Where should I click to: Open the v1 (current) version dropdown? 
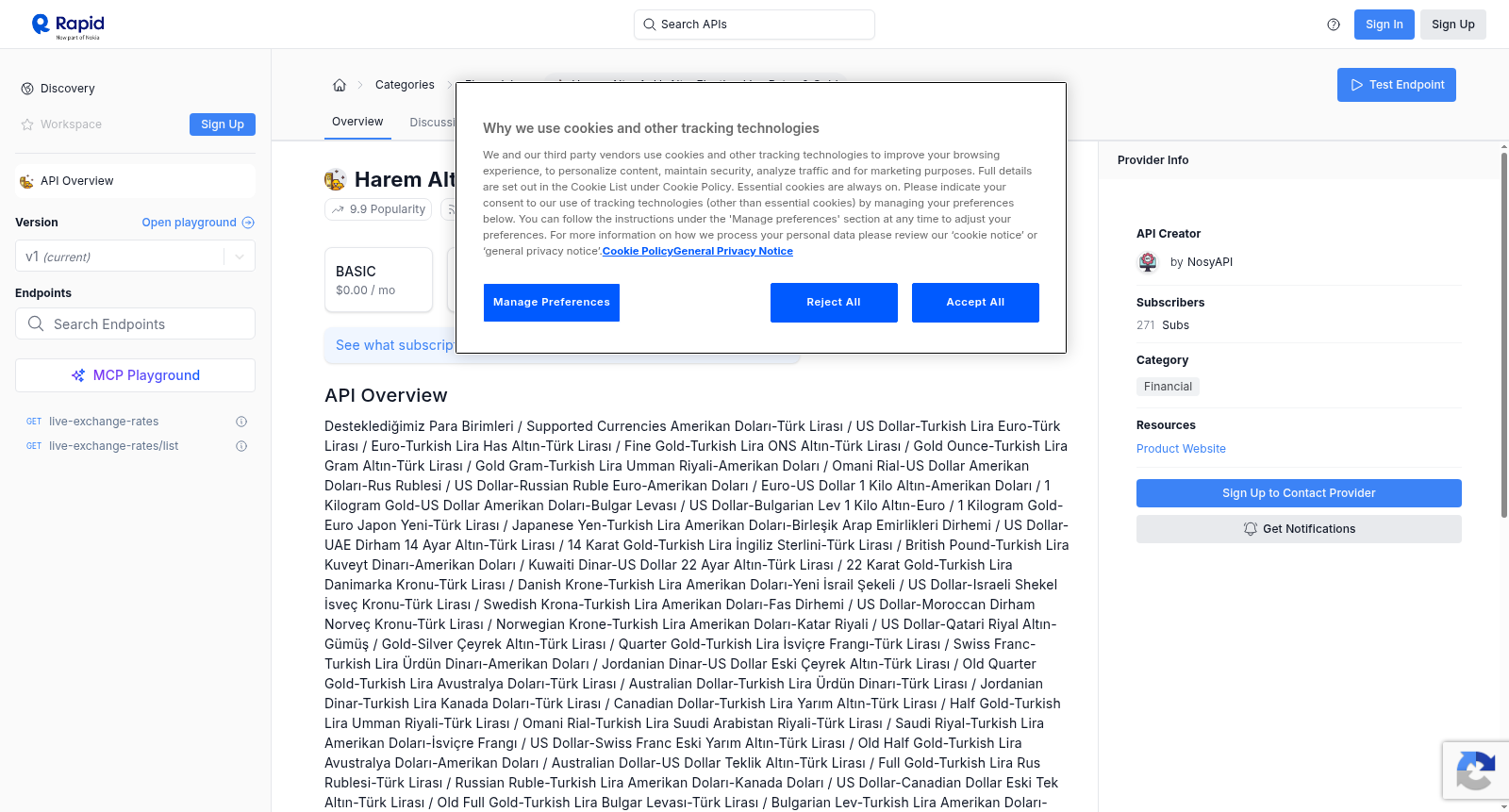click(x=135, y=257)
